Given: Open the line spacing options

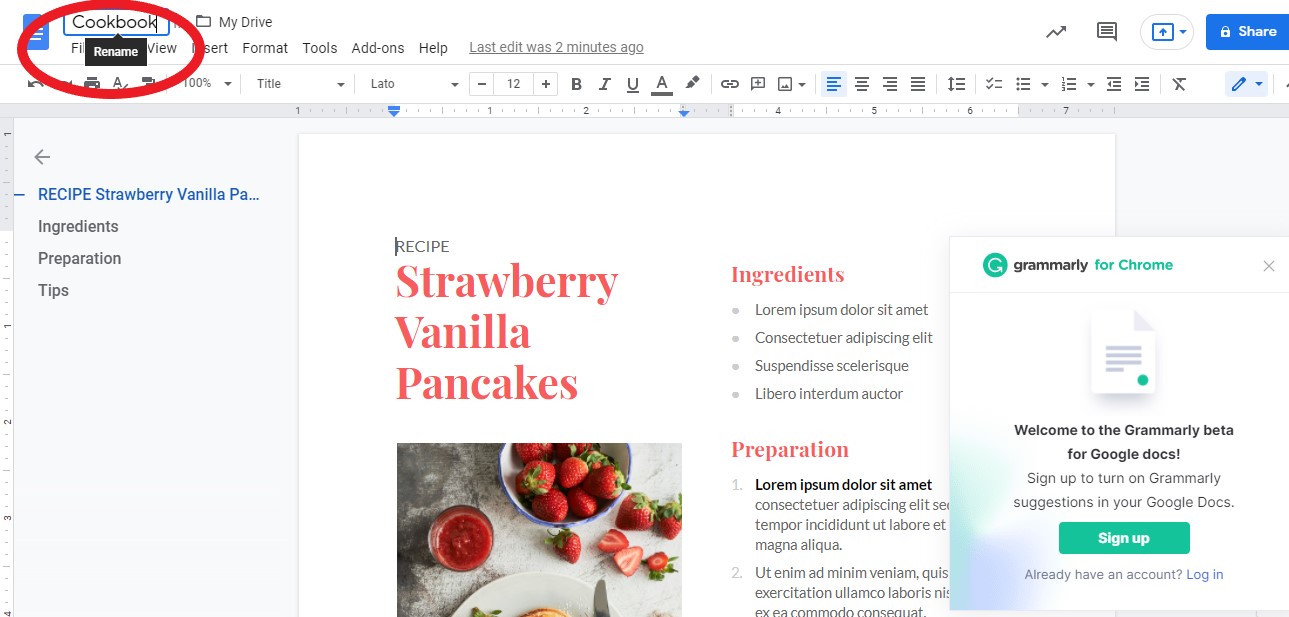Looking at the screenshot, I should click(x=955, y=84).
